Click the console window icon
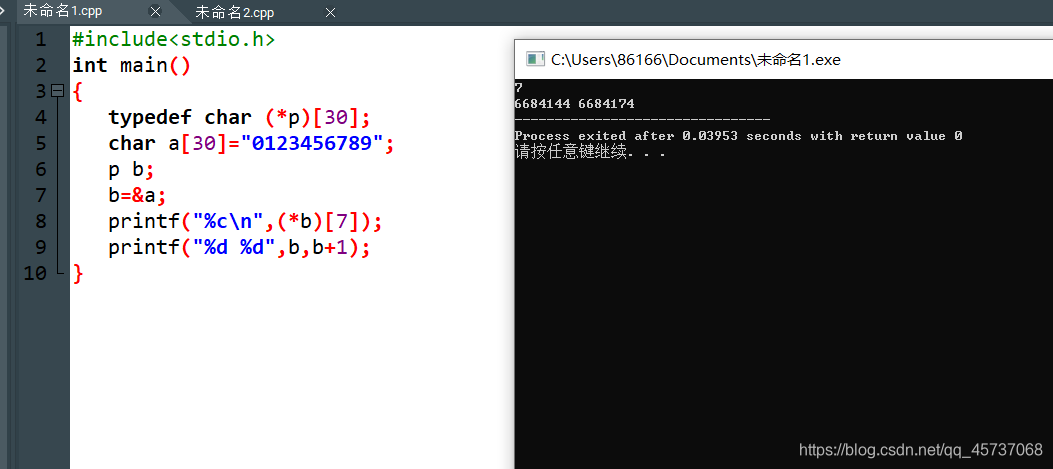Screen dimensions: 1053x469 [x=535, y=59]
